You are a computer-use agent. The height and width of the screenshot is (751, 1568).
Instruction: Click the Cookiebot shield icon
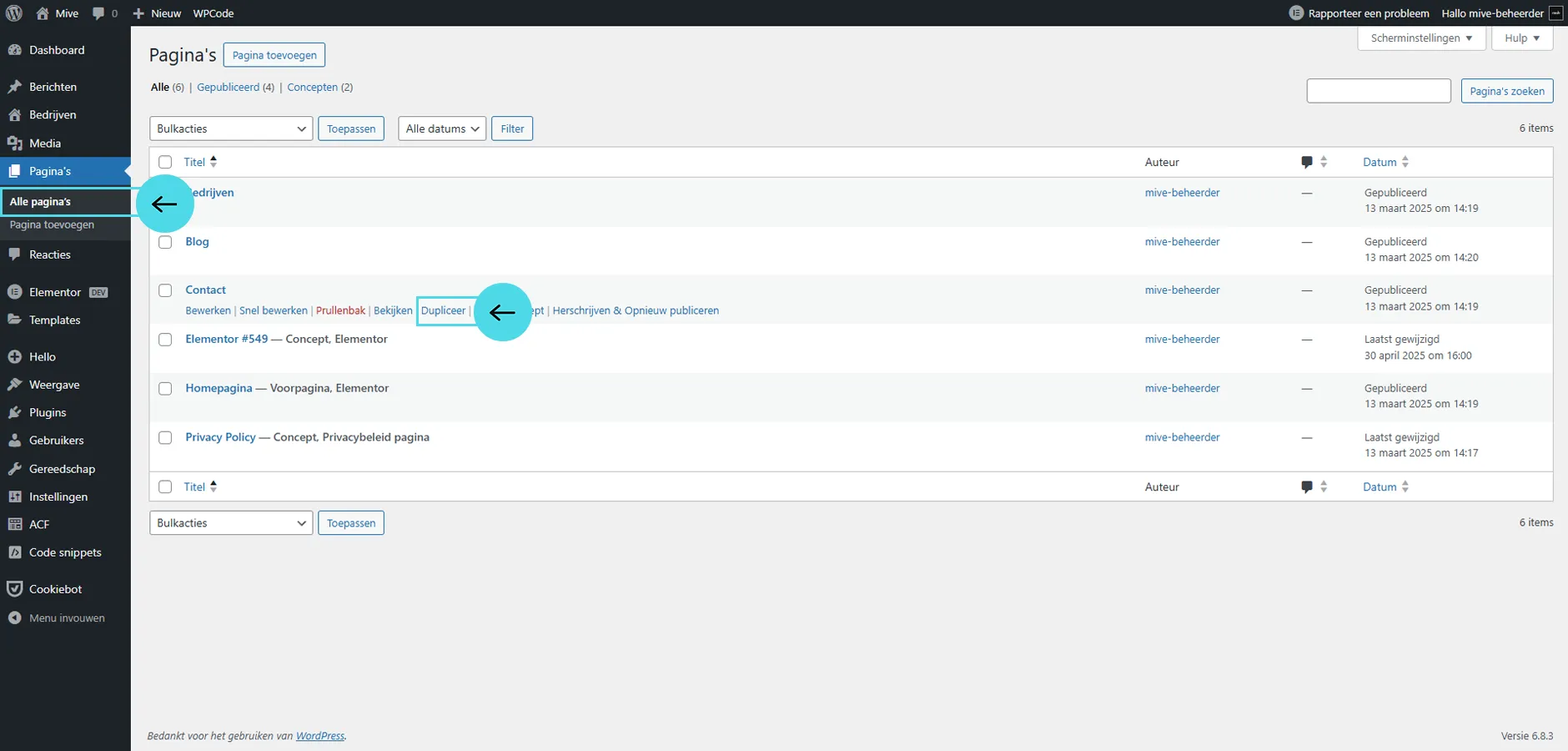[14, 589]
